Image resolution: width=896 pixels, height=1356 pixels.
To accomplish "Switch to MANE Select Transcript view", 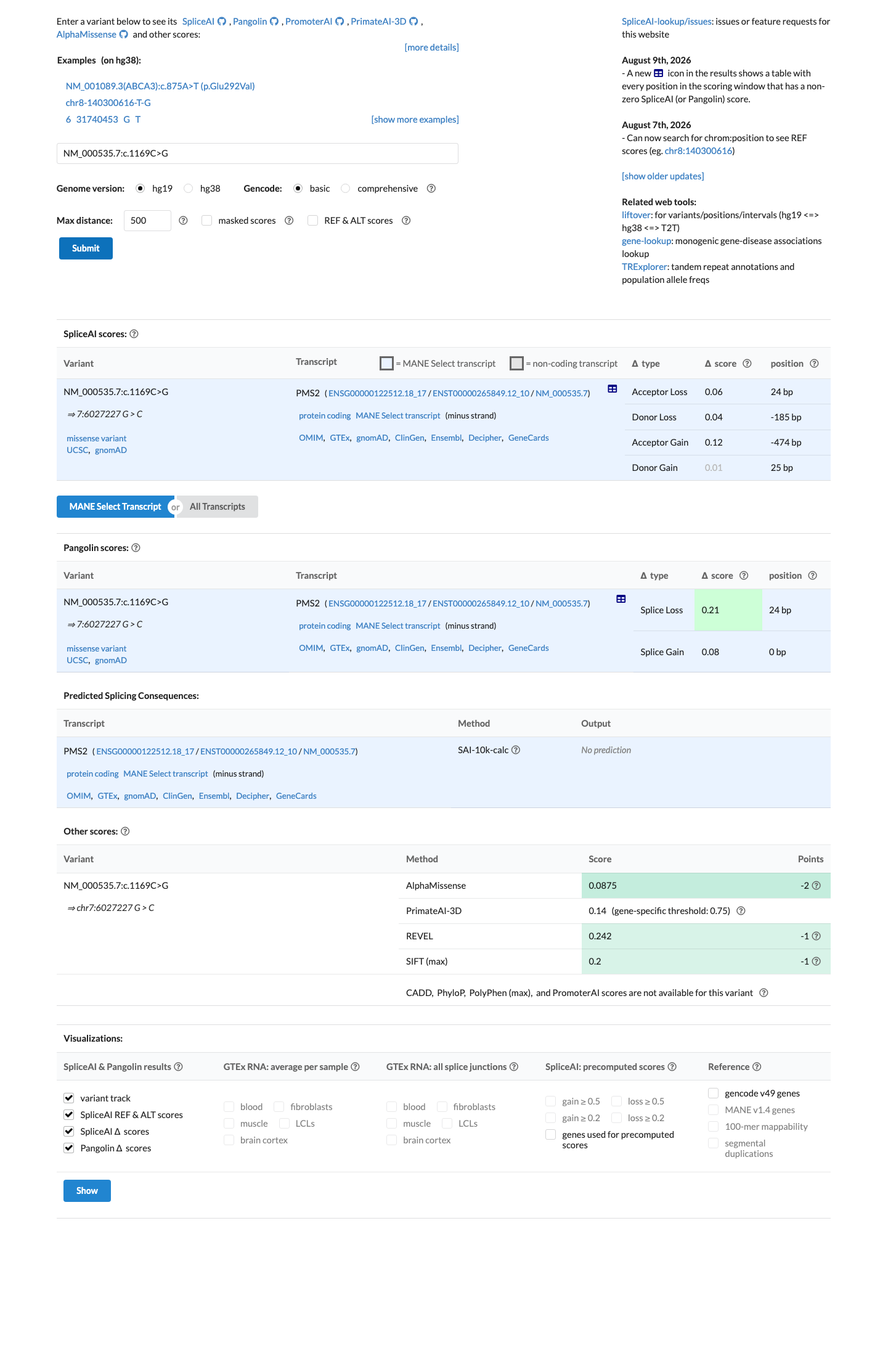I will [x=115, y=507].
